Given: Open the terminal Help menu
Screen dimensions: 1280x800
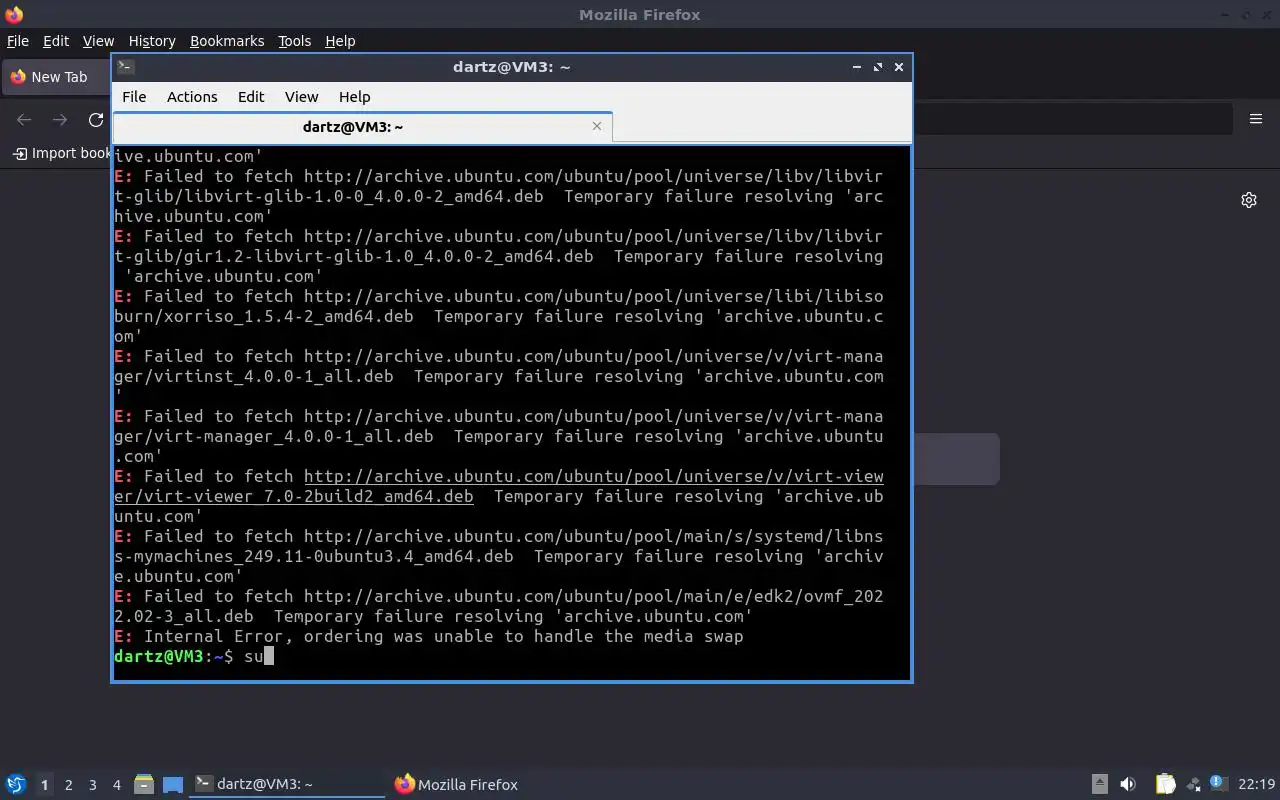Looking at the screenshot, I should [x=354, y=97].
